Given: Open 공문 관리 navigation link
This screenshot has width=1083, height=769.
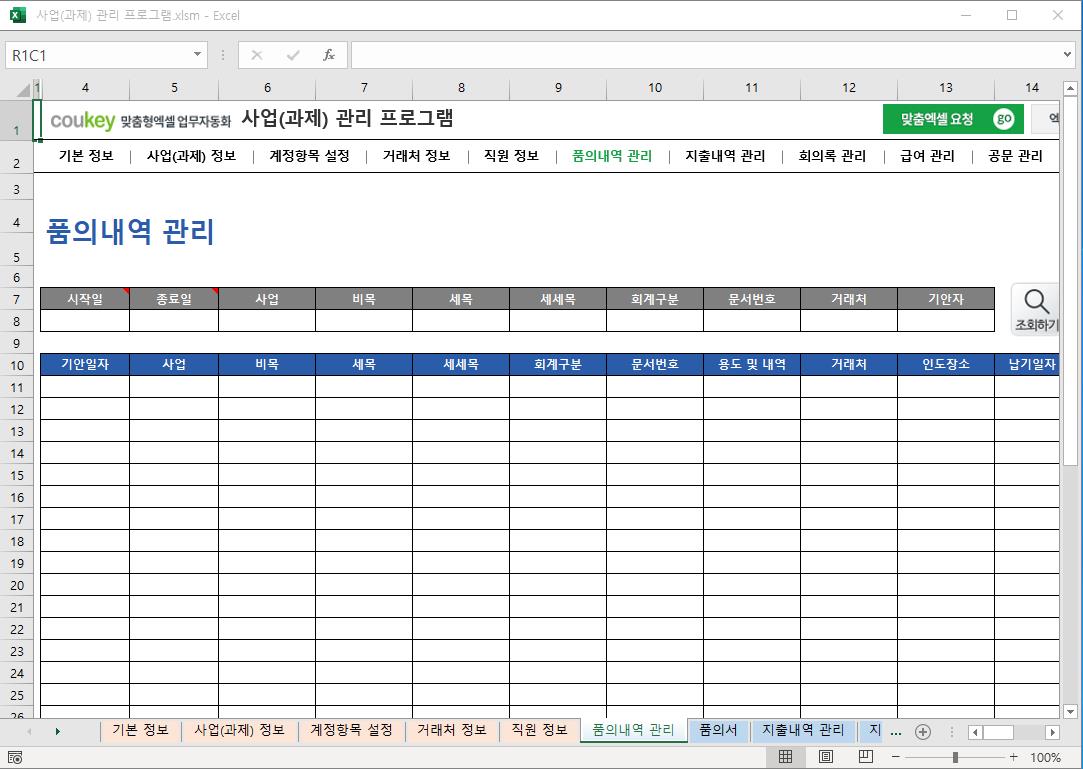Looking at the screenshot, I should pyautogui.click(x=1015, y=156).
